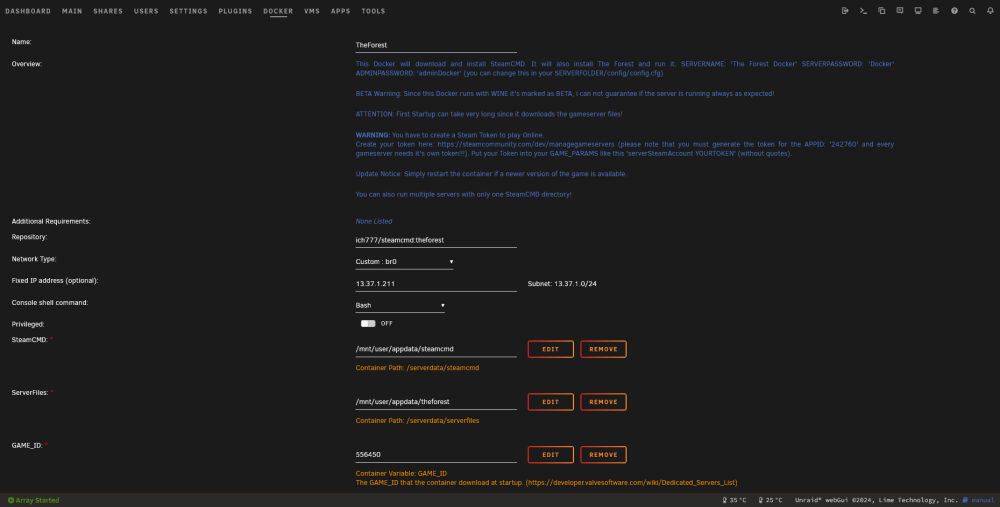
Task: Click the Unraid webGui copyright text
Action: [876, 501]
